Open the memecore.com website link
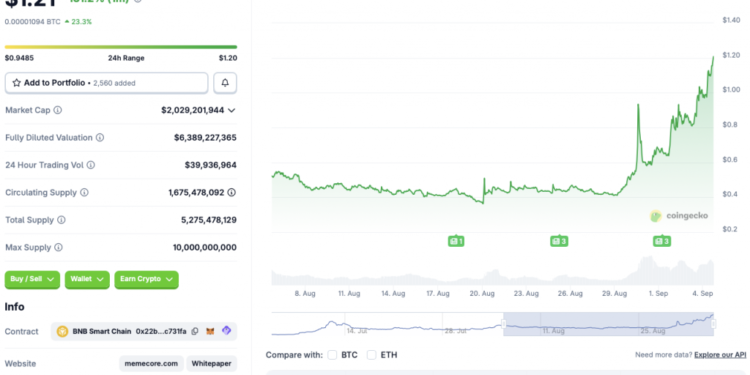The height and width of the screenshot is (375, 750). pyautogui.click(x=151, y=364)
